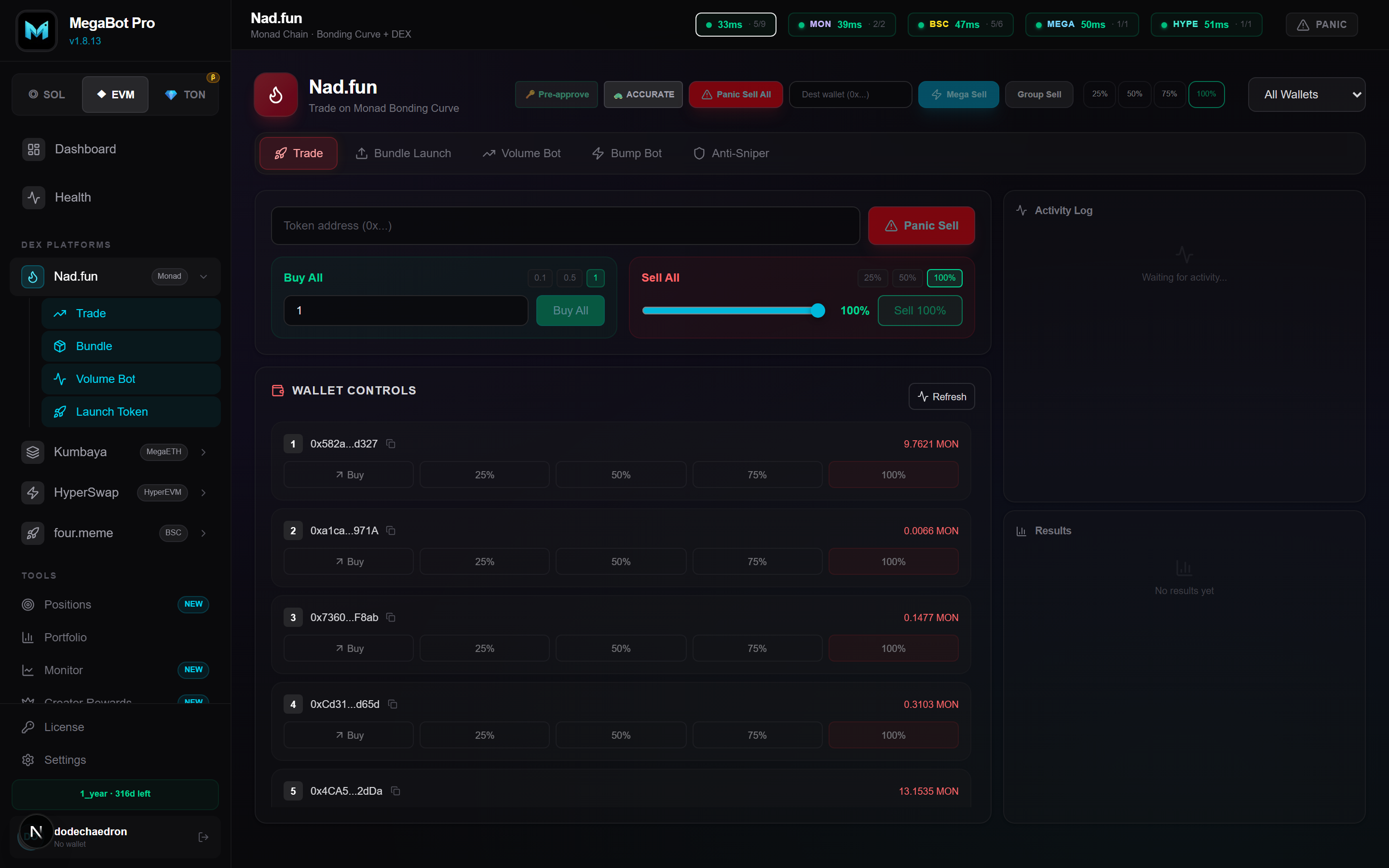This screenshot has width=1389, height=868.
Task: Expand the Kumbaya platform section
Action: tap(203, 452)
